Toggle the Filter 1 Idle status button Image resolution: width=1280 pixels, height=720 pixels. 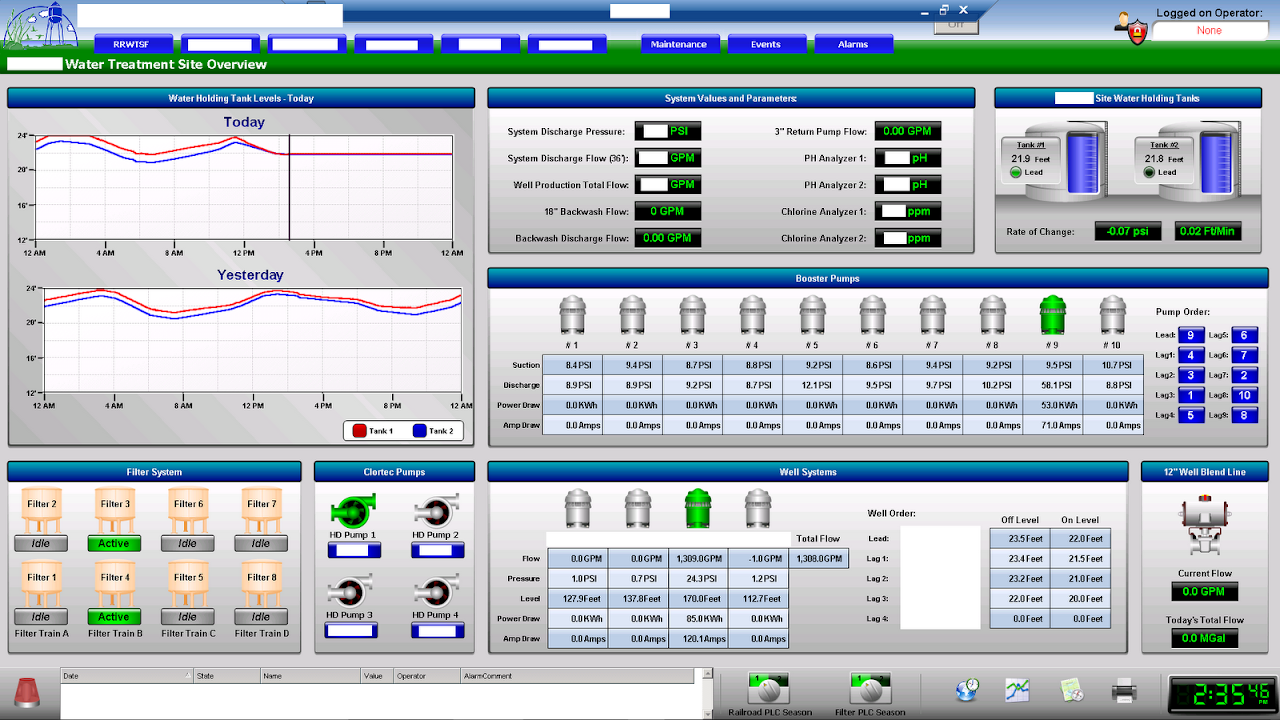(x=41, y=617)
